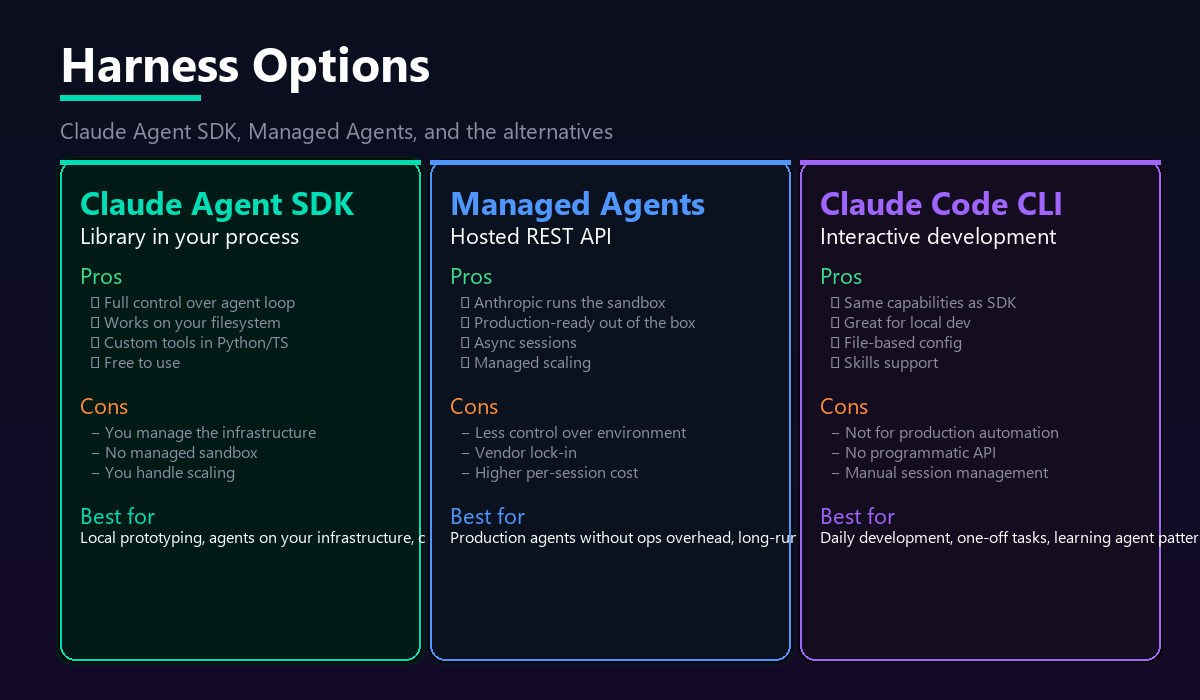Select 'Daily development, one-off tasks' line
1200x700 pixels.
click(x=1009, y=539)
